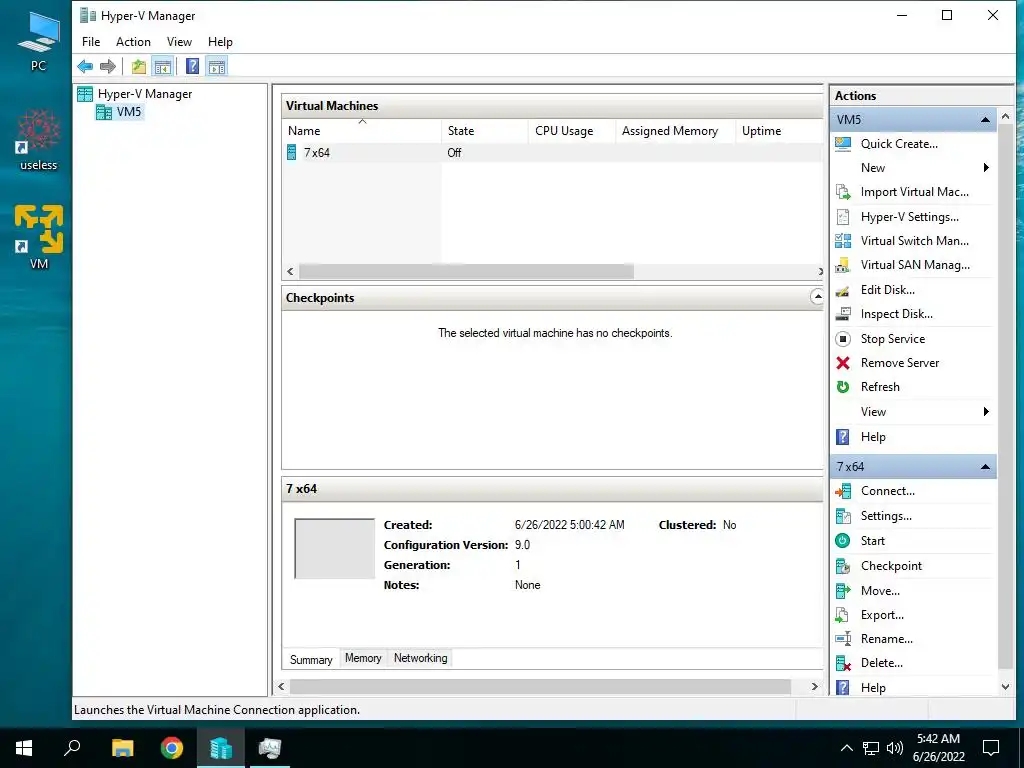
Task: Click the details pane bottom horizontal scrollbar
Action: pos(540,686)
